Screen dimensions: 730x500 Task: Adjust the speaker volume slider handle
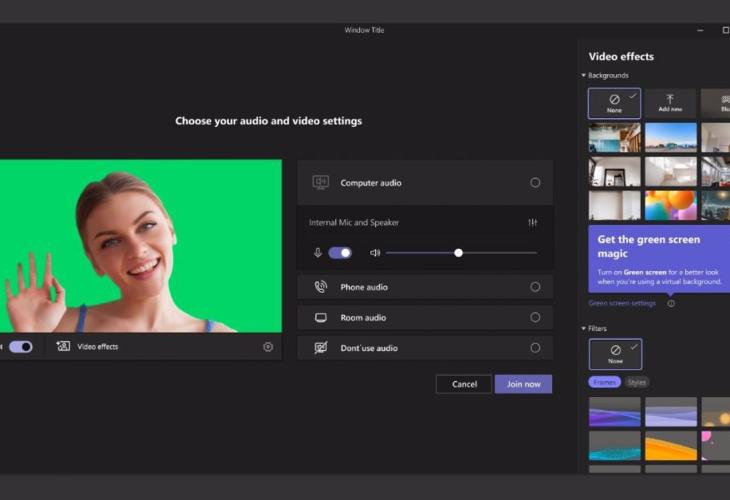click(x=459, y=253)
